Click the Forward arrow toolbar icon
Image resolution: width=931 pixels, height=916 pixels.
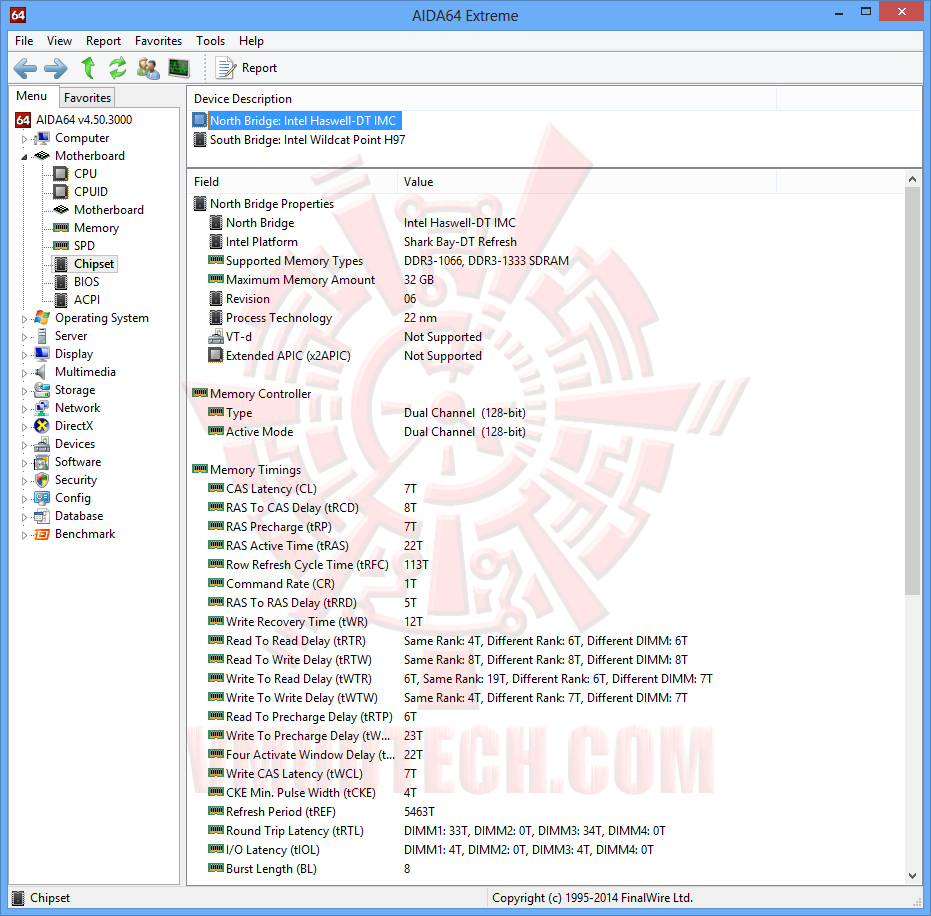56,68
